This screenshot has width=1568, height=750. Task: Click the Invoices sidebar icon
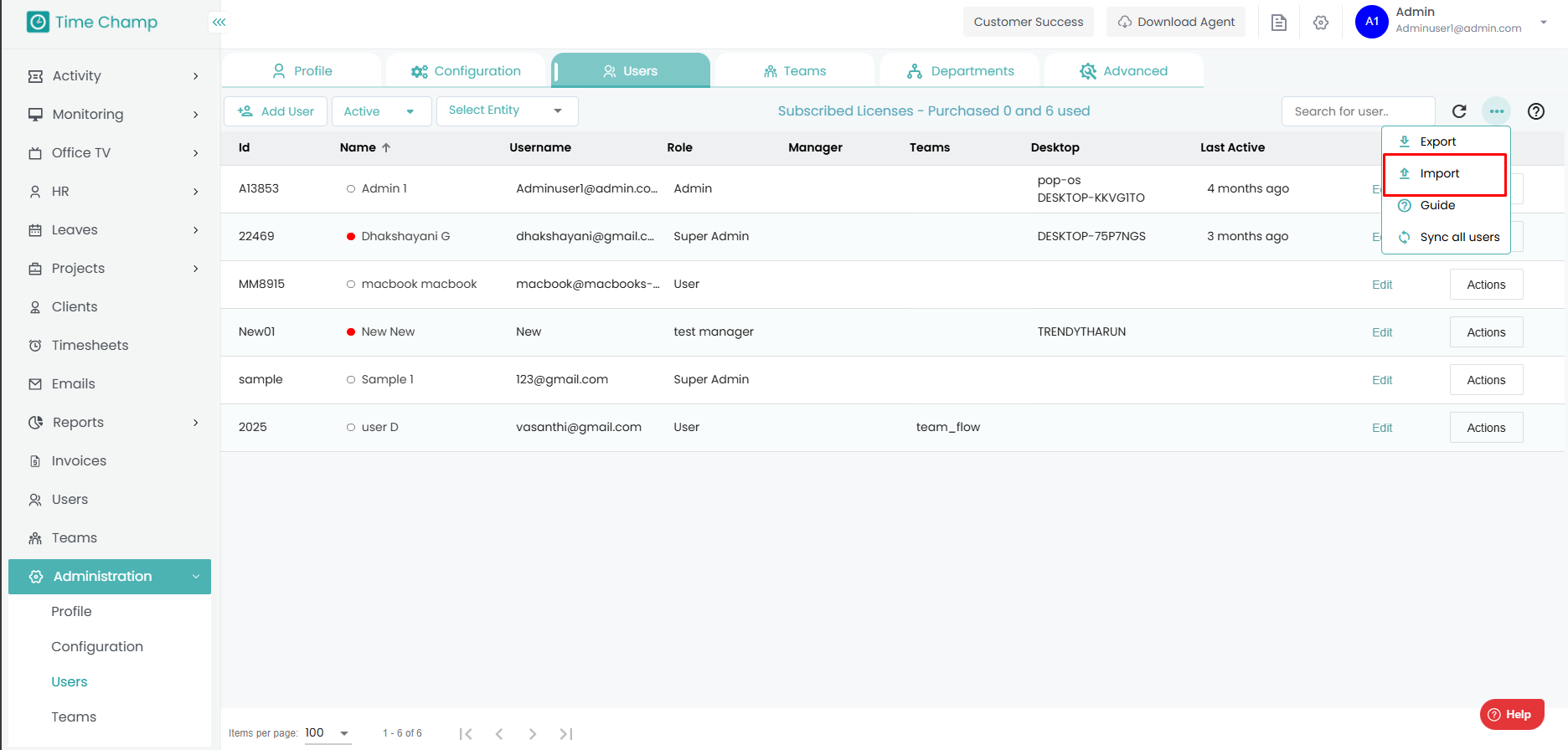(35, 461)
